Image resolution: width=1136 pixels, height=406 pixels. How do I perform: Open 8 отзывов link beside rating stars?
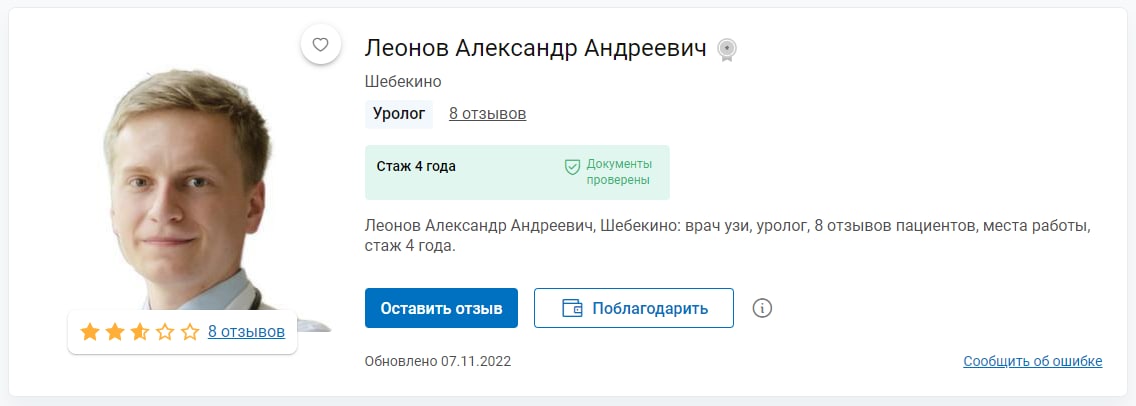tap(246, 332)
